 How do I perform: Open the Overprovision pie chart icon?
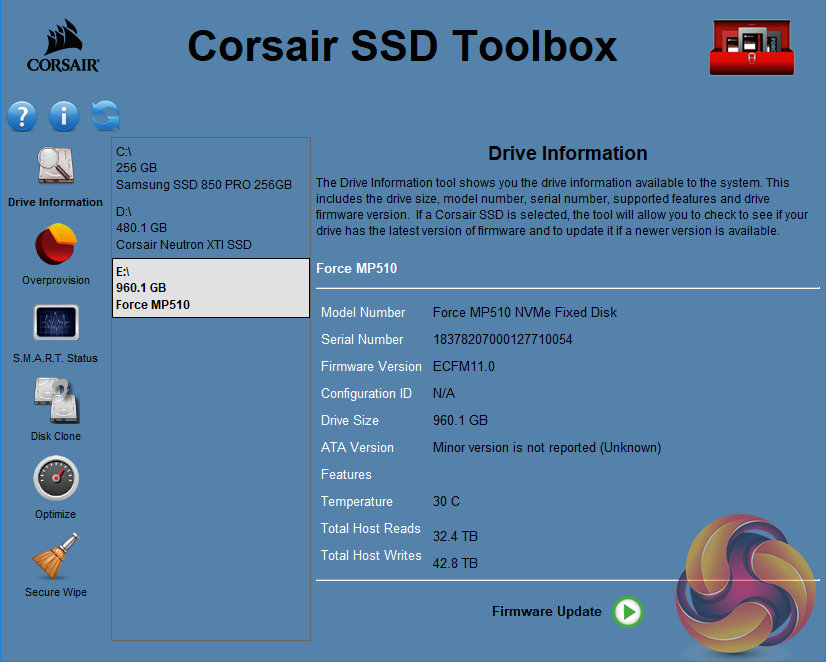[x=56, y=244]
